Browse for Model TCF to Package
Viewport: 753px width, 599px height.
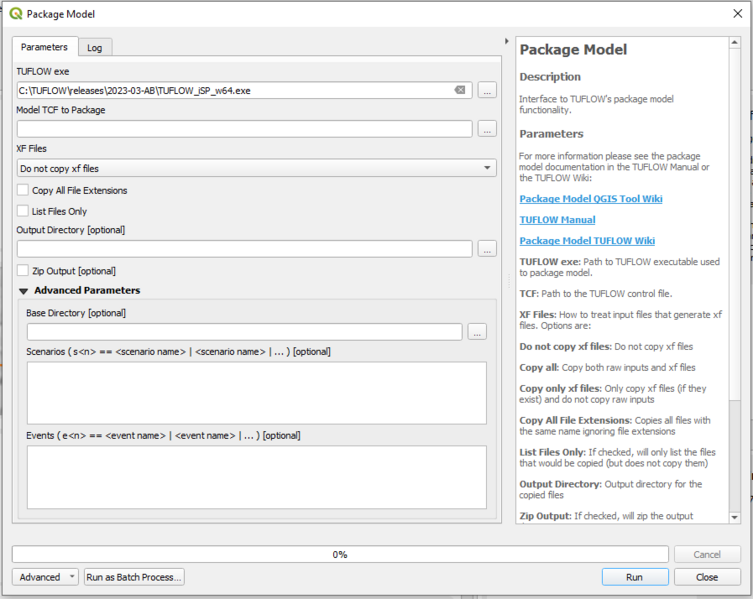pyautogui.click(x=487, y=129)
